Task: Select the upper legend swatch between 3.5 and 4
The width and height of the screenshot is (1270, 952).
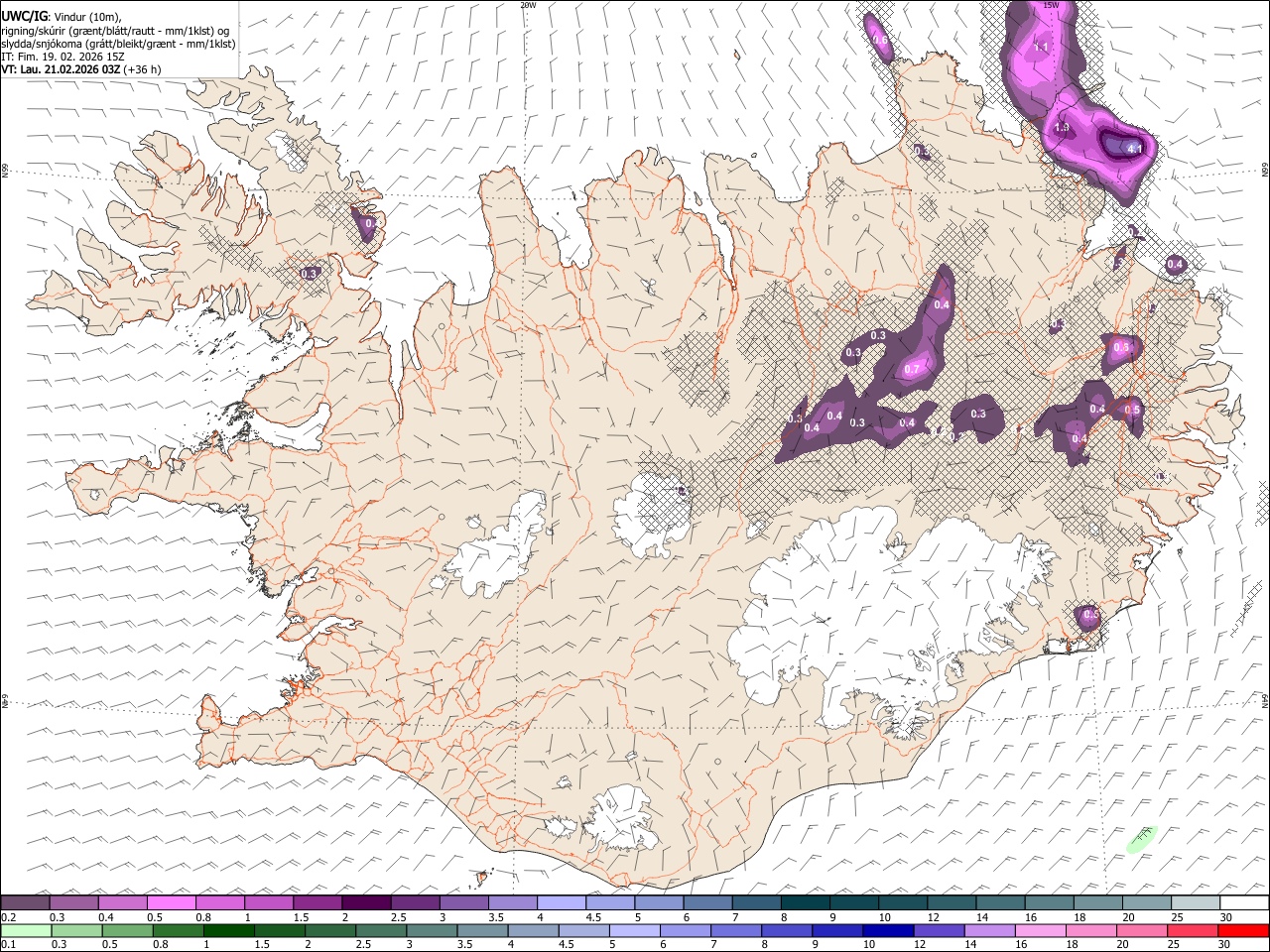Action: (x=512, y=903)
